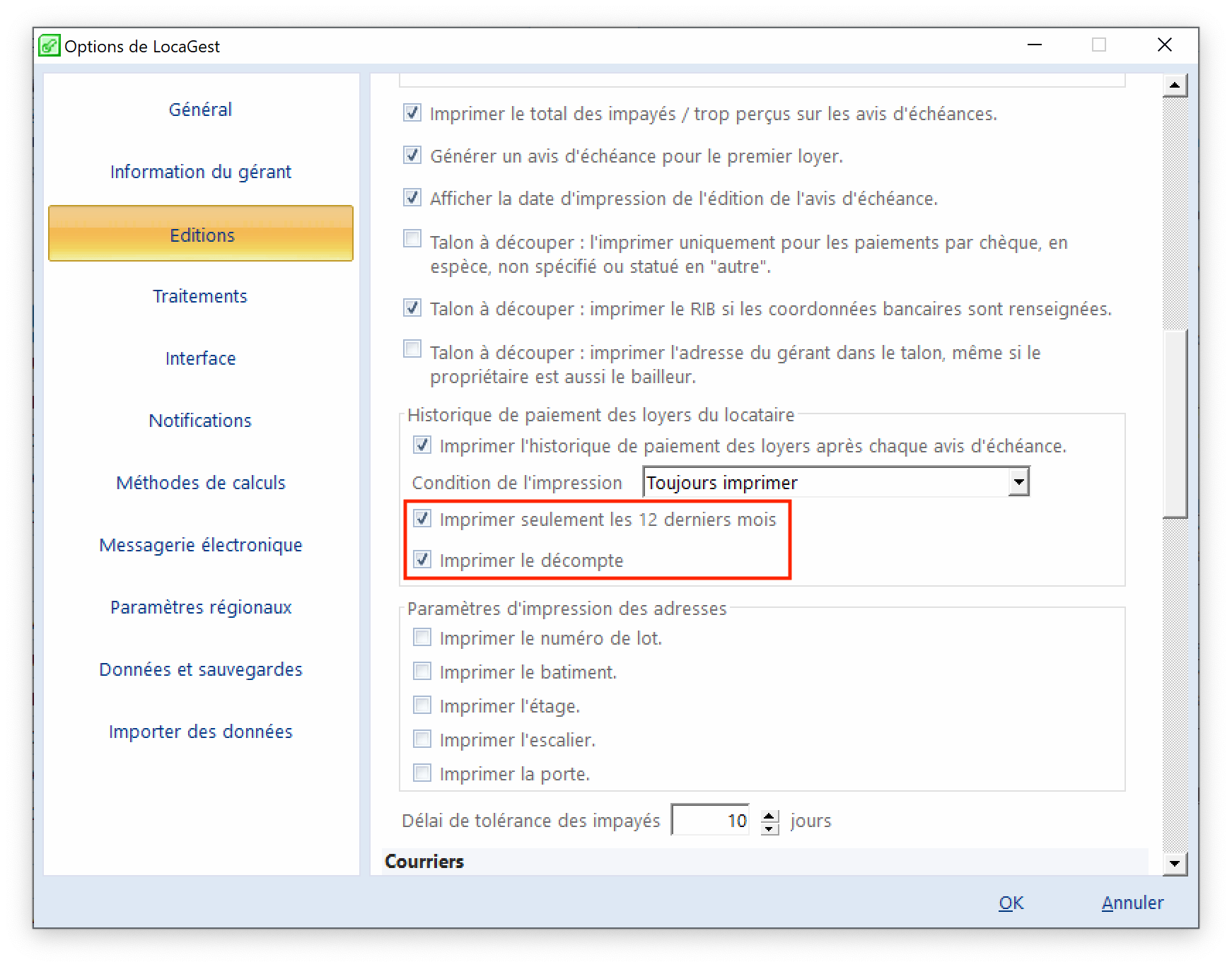Click the scrollbar up arrow
1232x967 pixels.
click(x=1175, y=86)
